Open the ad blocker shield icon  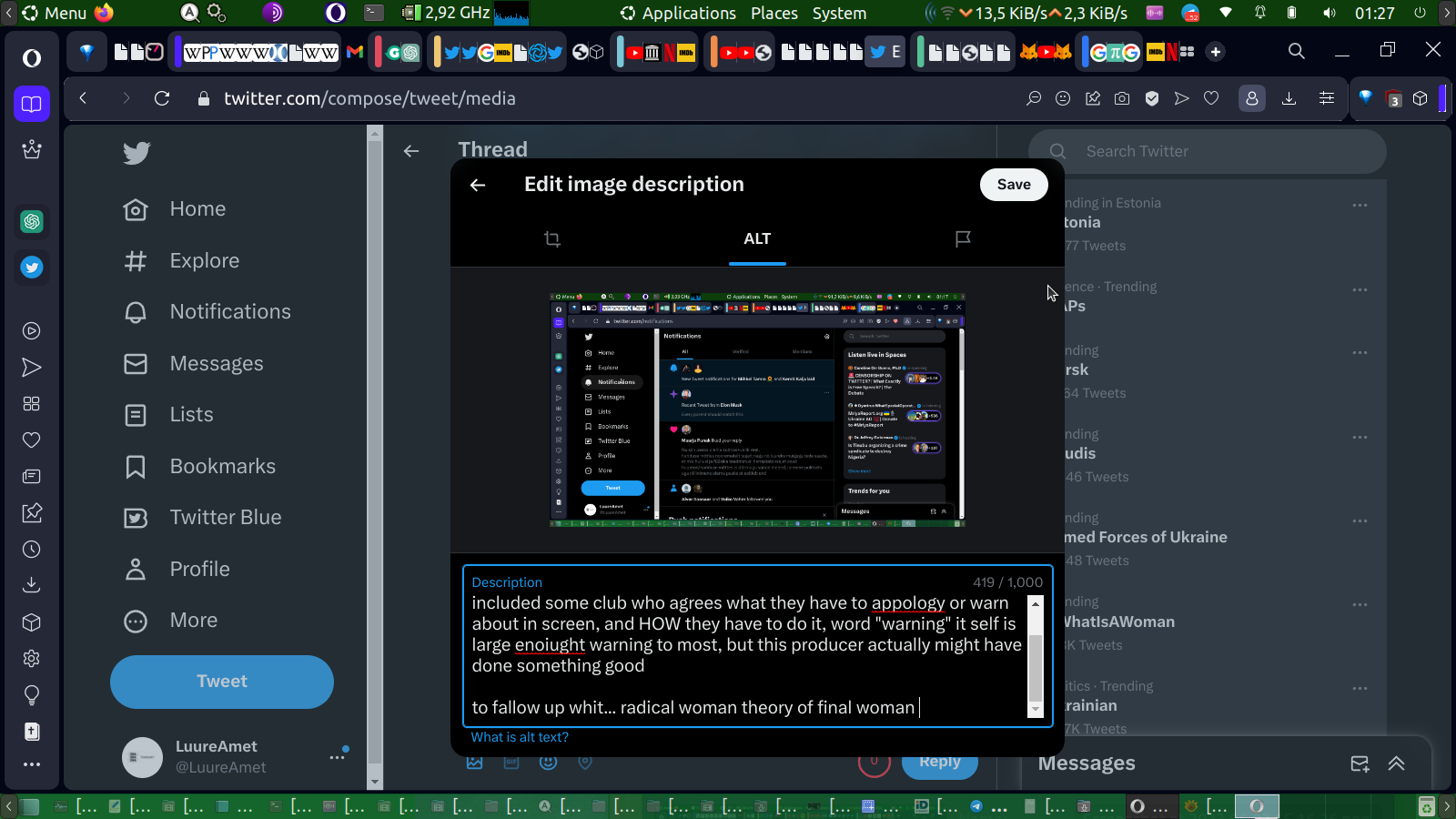click(1152, 98)
